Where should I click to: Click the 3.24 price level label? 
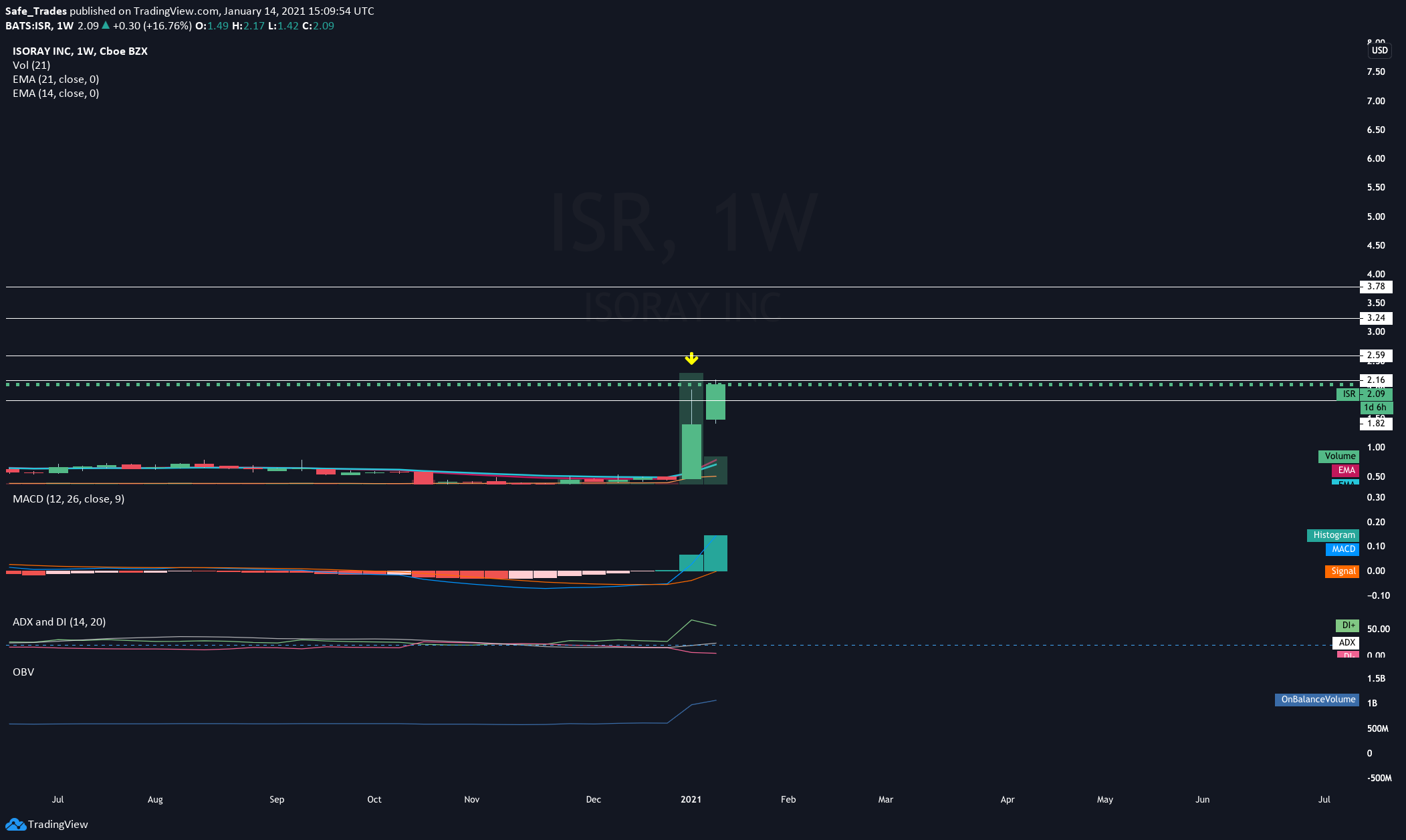click(x=1376, y=318)
